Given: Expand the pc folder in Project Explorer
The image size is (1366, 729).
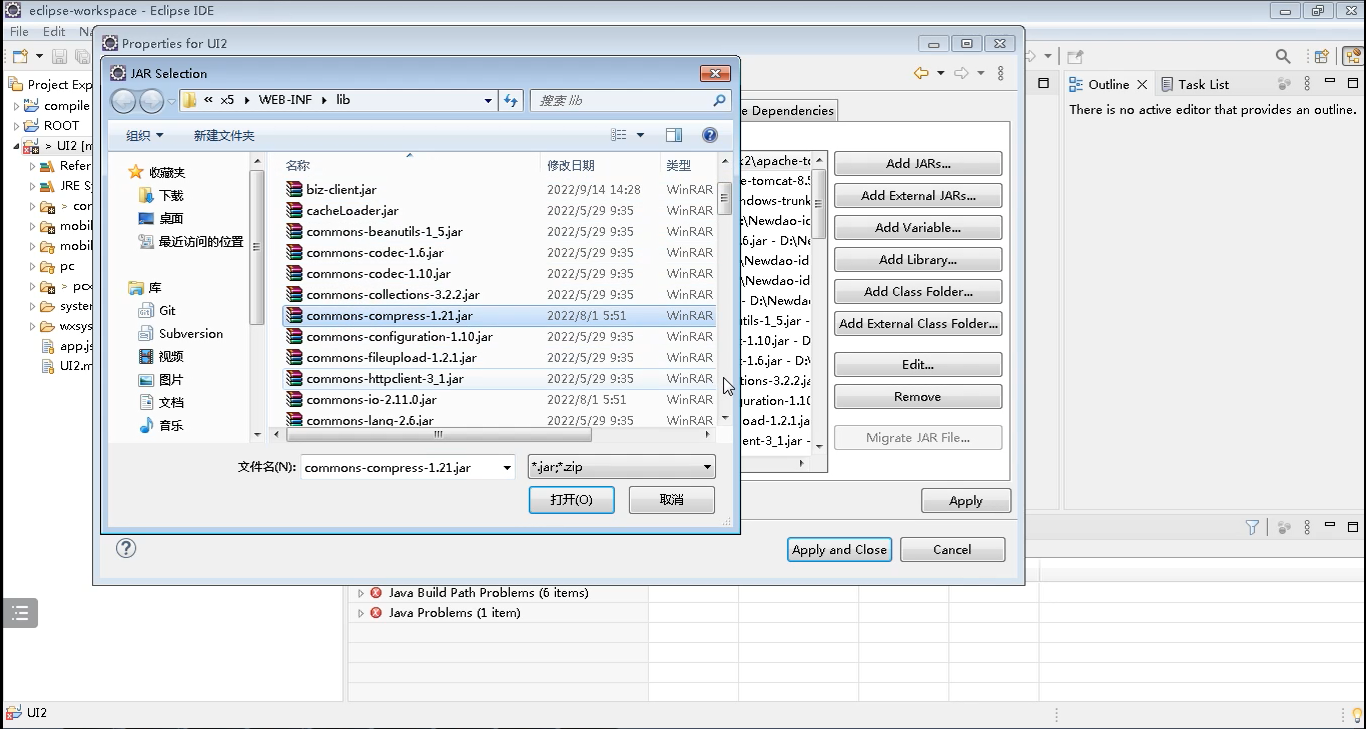Looking at the screenshot, I should pyautogui.click(x=33, y=267).
